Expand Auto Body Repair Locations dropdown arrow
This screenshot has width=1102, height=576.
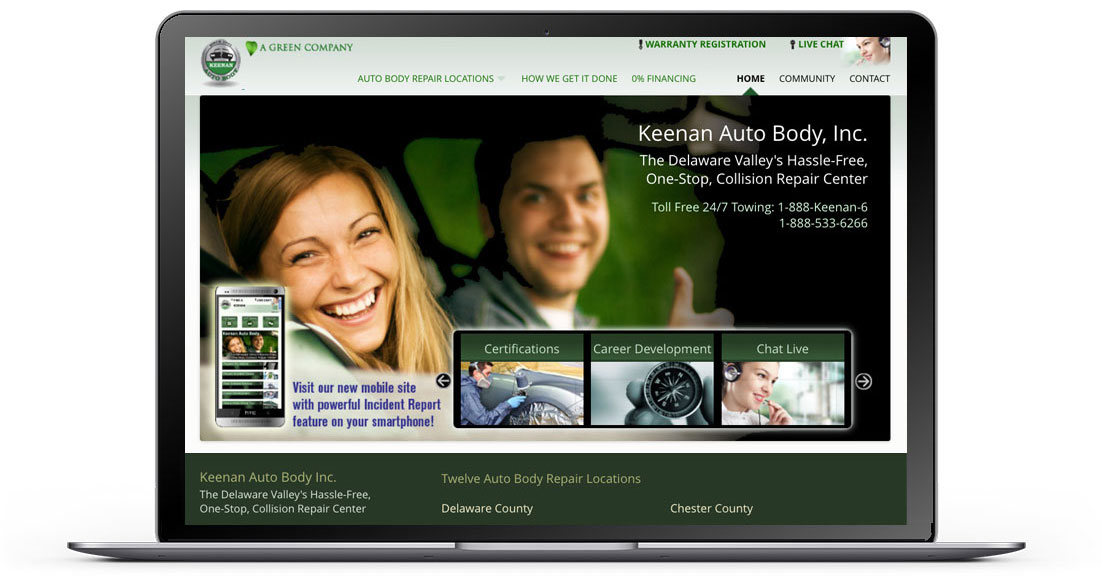[502, 79]
